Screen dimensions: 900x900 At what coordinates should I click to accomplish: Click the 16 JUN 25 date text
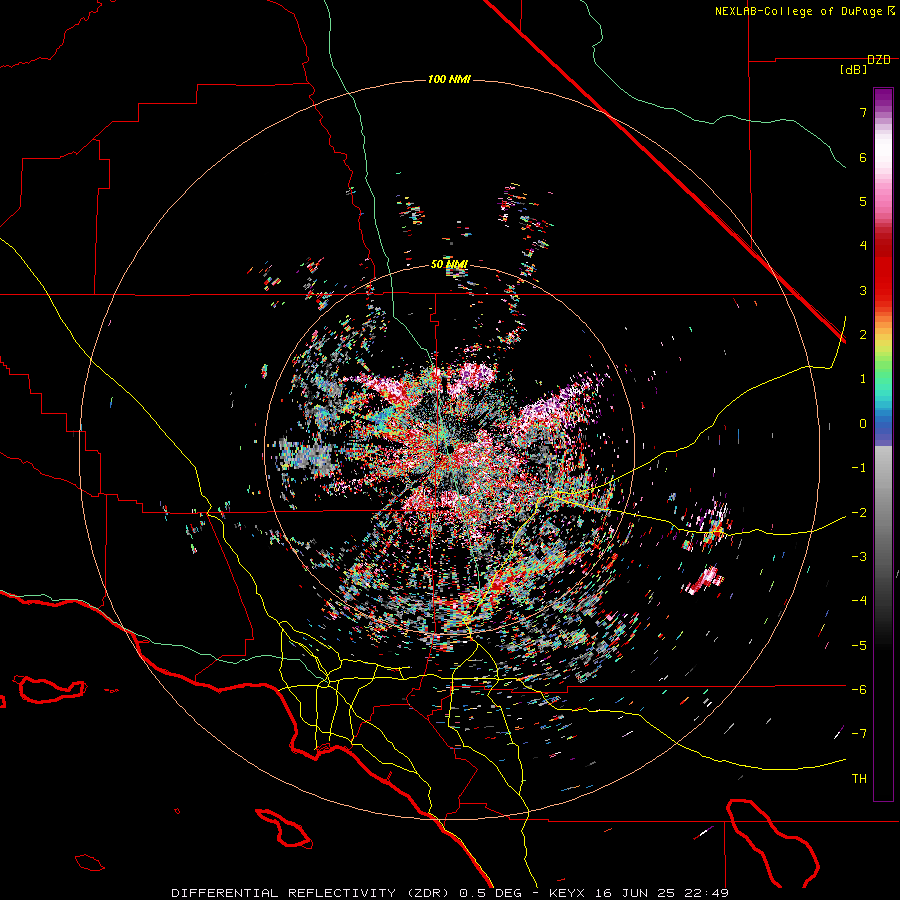pyautogui.click(x=634, y=893)
